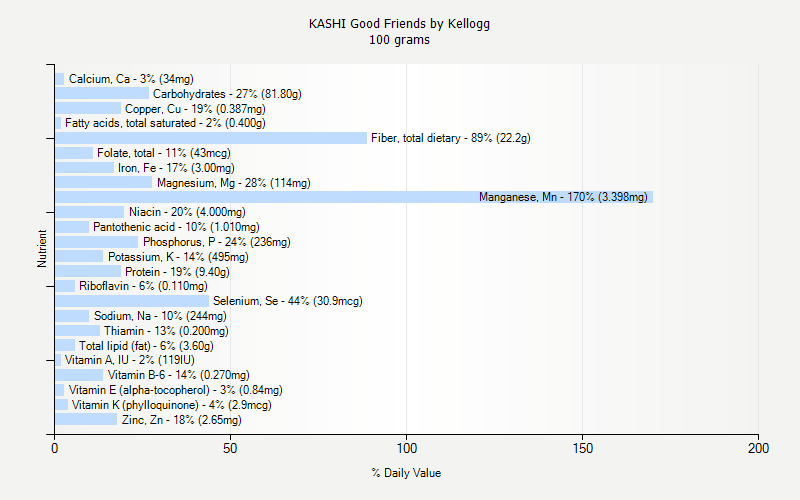Image resolution: width=800 pixels, height=500 pixels.
Task: Click the 'Riboflavin - 6% (0.110mg)' label
Action: click(x=143, y=286)
